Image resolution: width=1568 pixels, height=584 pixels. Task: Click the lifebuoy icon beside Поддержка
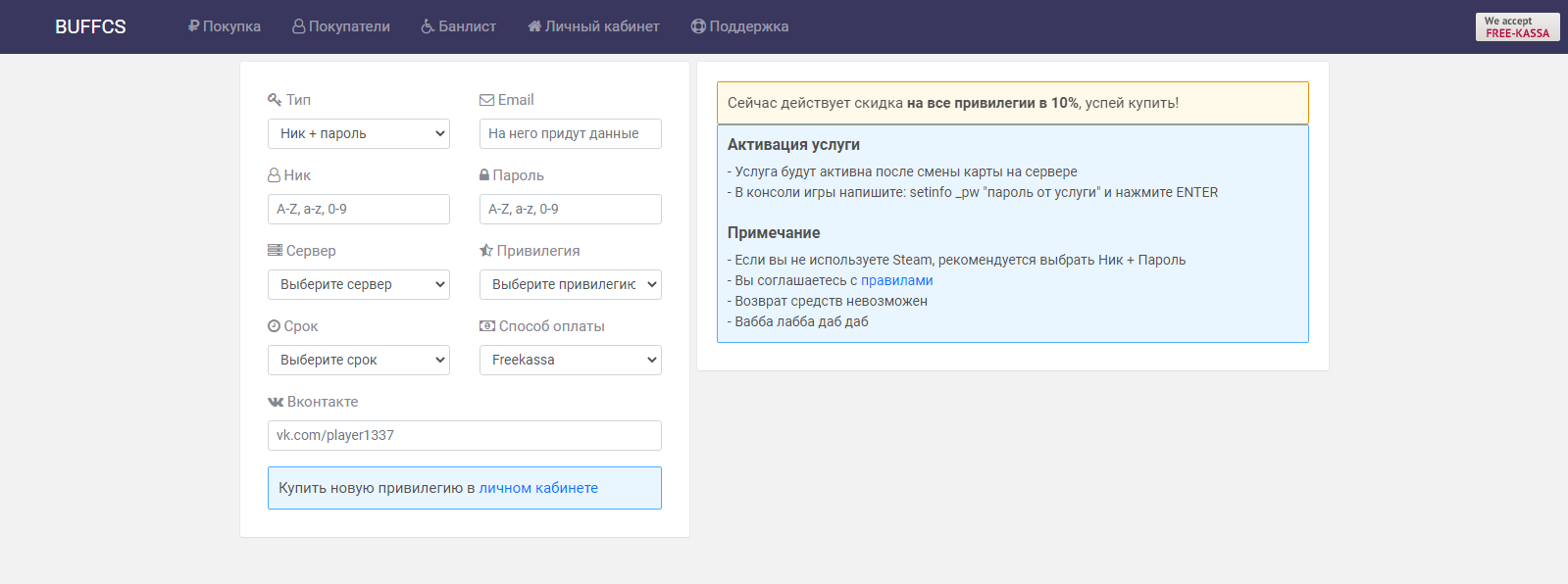698,26
